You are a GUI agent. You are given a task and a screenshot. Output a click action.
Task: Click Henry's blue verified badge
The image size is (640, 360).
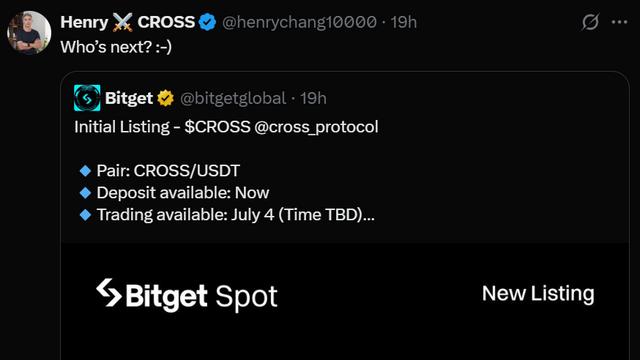click(207, 22)
